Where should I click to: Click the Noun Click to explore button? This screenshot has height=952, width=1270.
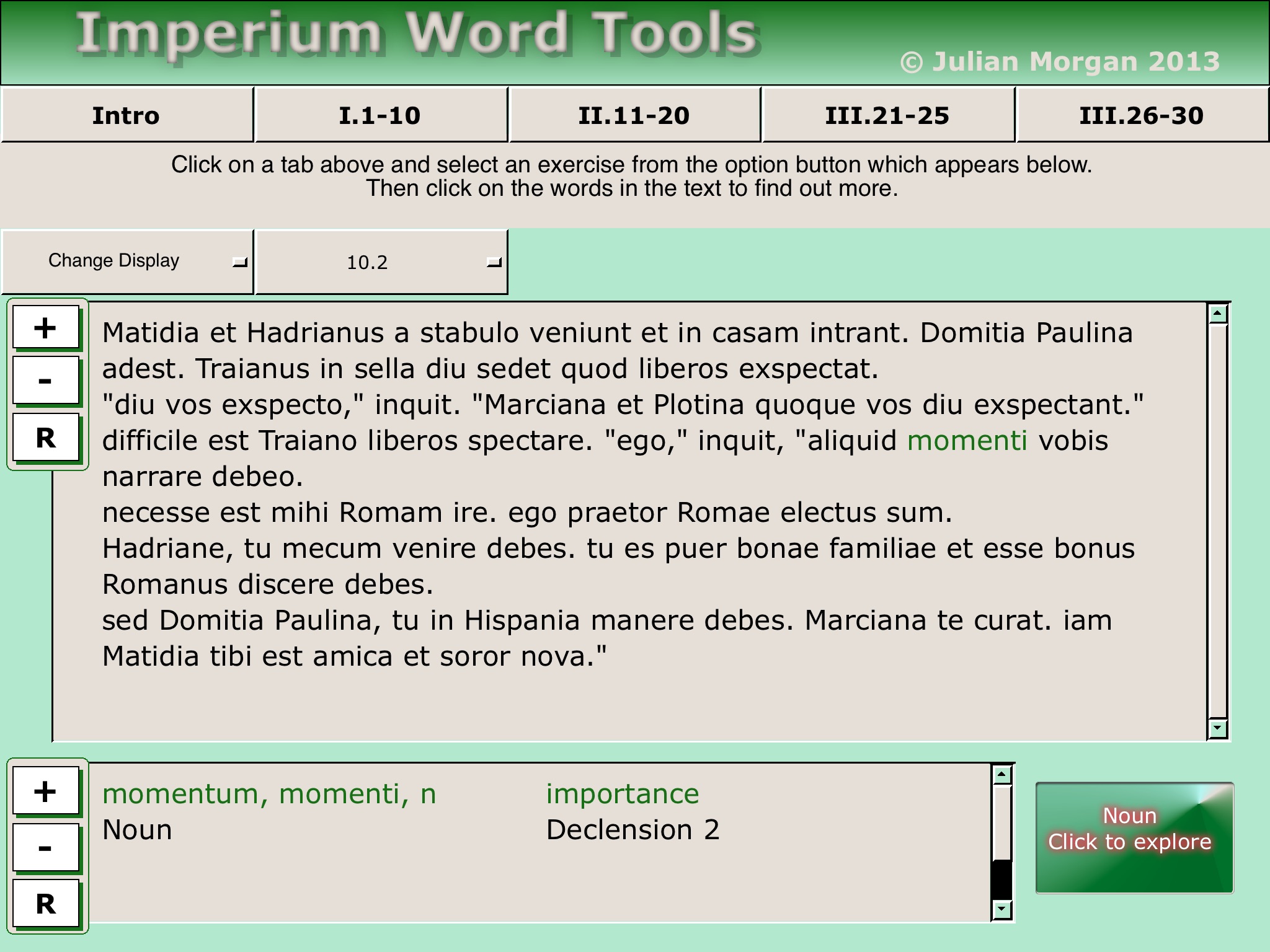tap(1134, 837)
